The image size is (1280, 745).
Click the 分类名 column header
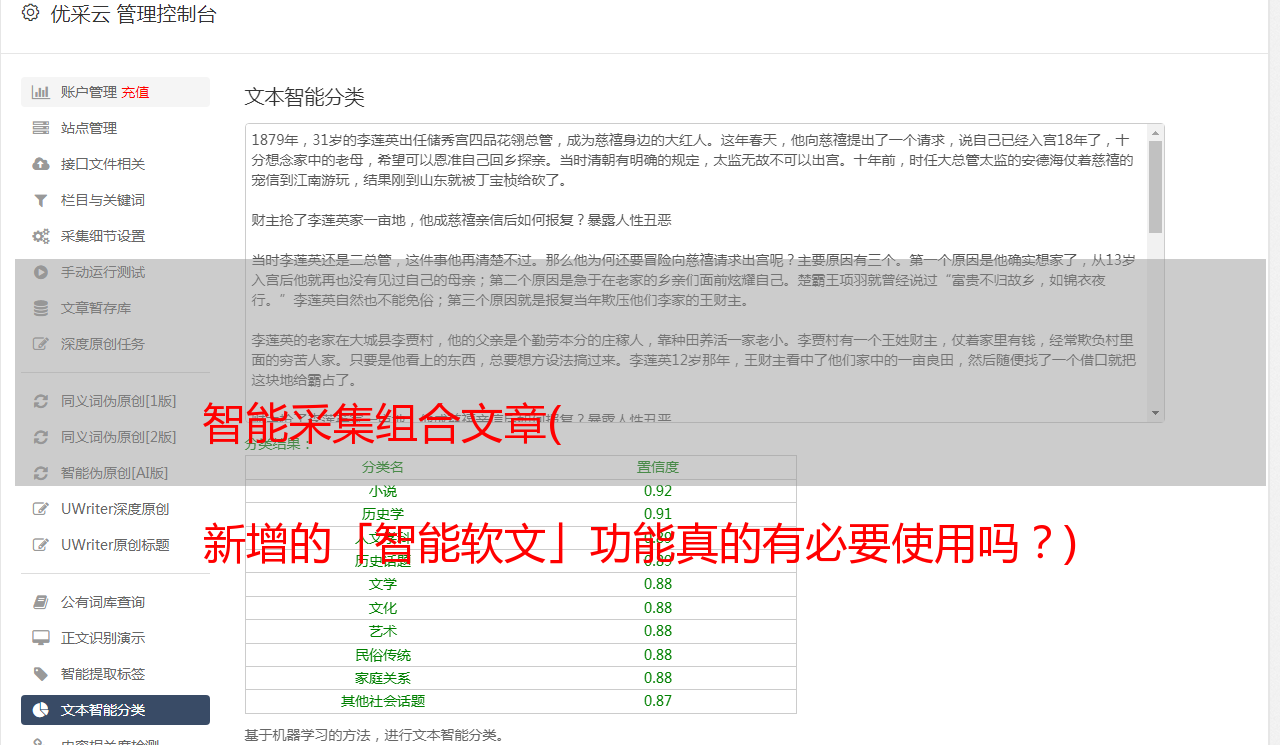(x=383, y=467)
